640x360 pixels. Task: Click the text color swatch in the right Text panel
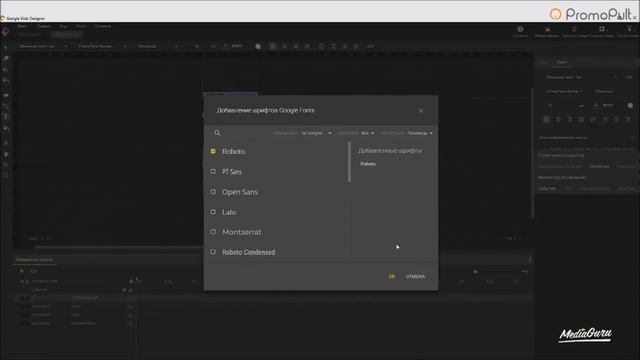(630, 106)
